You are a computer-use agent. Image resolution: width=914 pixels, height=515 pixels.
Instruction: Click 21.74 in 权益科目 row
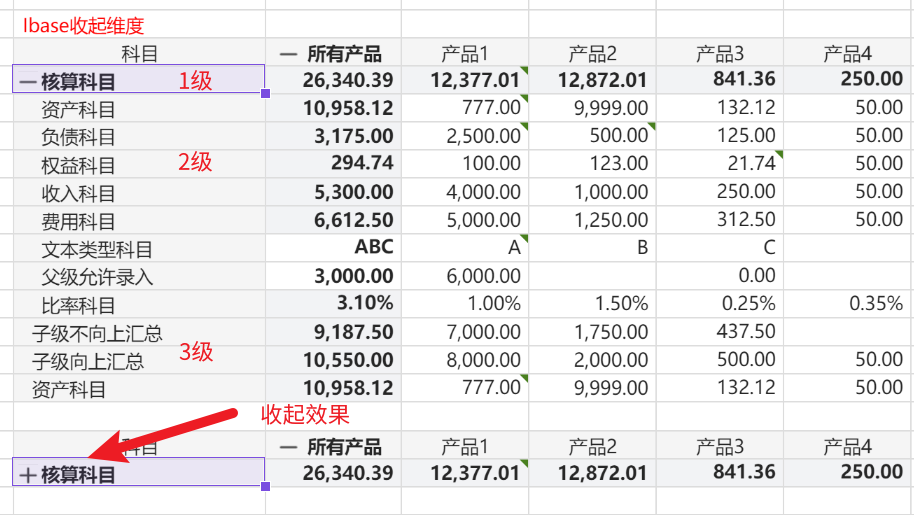751,164
